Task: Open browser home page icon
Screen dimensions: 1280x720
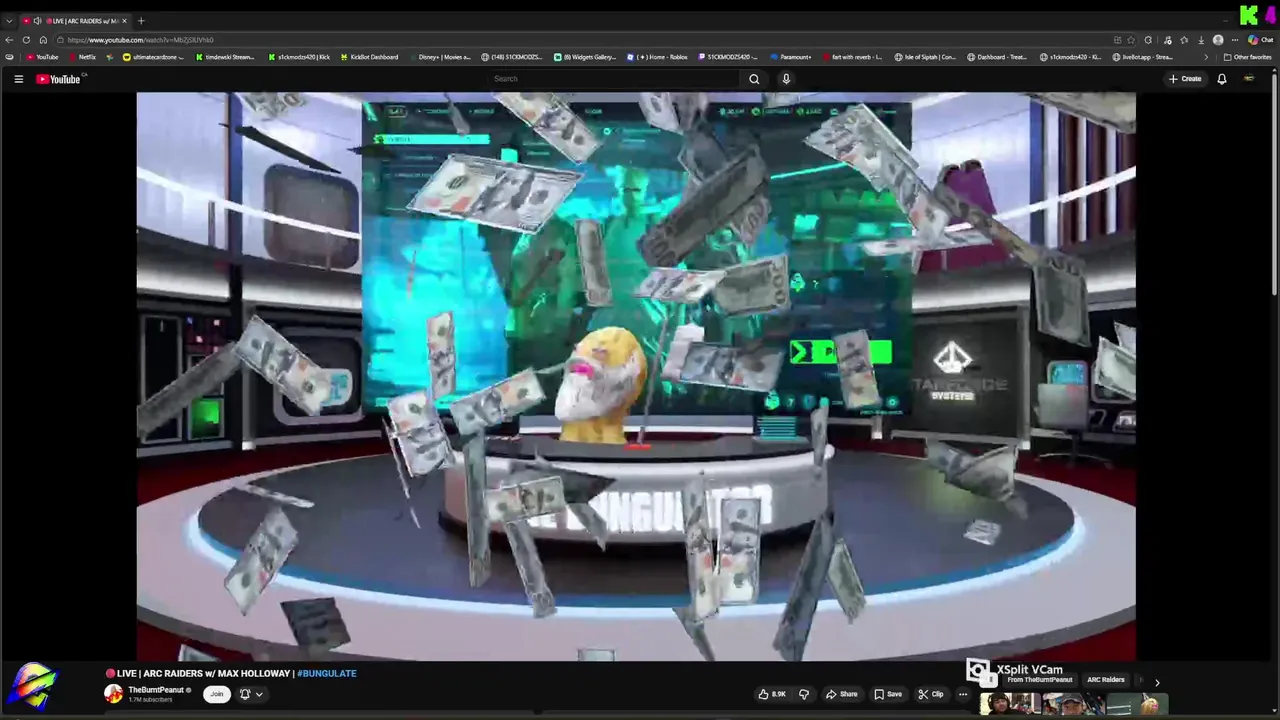Action: [43, 40]
